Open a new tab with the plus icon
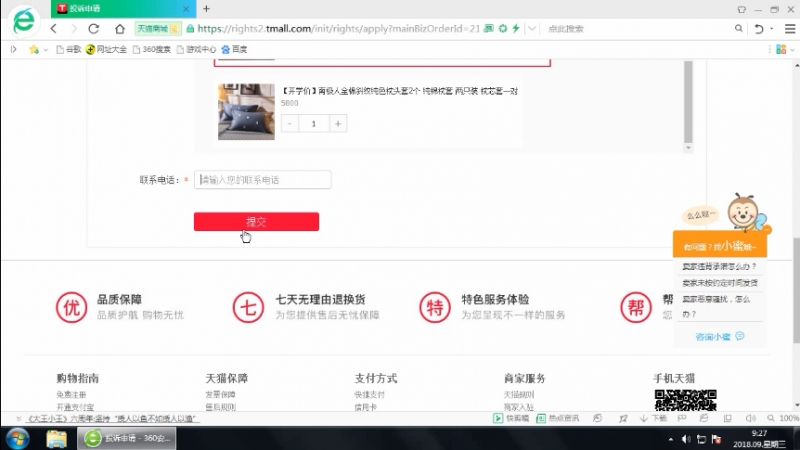Image resolution: width=800 pixels, height=450 pixels. pyautogui.click(x=206, y=9)
